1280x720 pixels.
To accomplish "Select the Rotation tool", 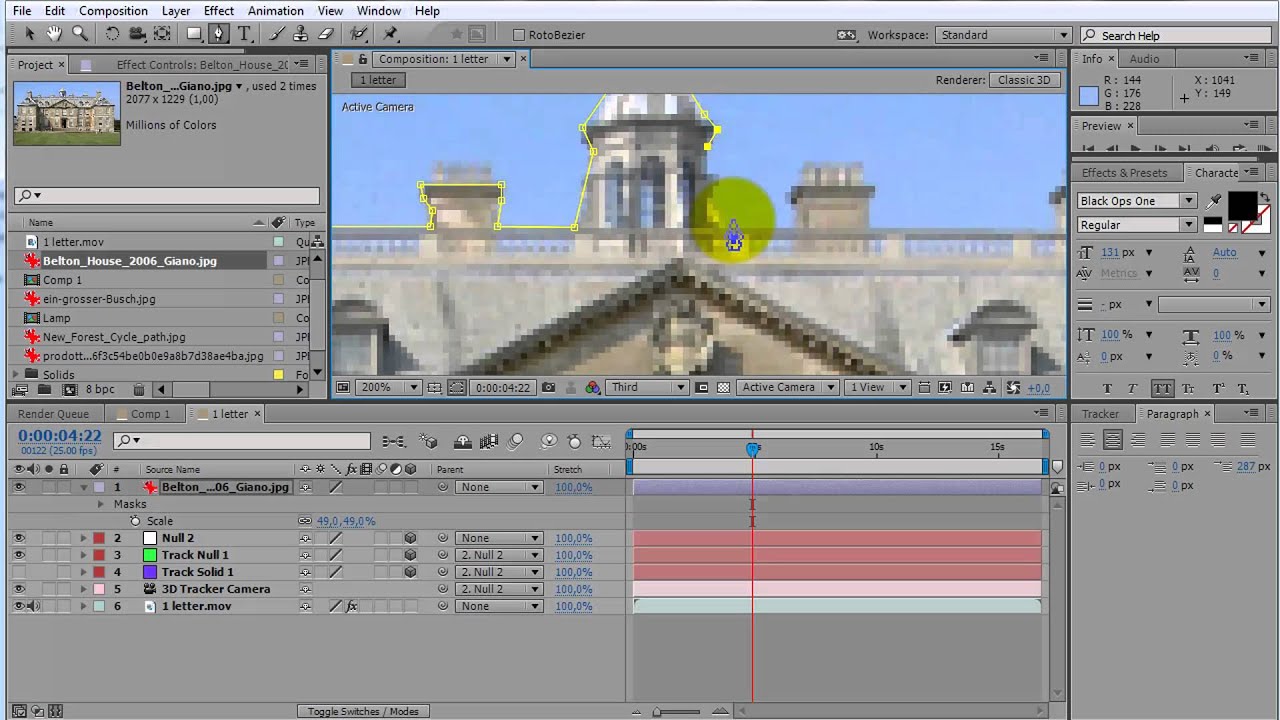I will (x=112, y=34).
